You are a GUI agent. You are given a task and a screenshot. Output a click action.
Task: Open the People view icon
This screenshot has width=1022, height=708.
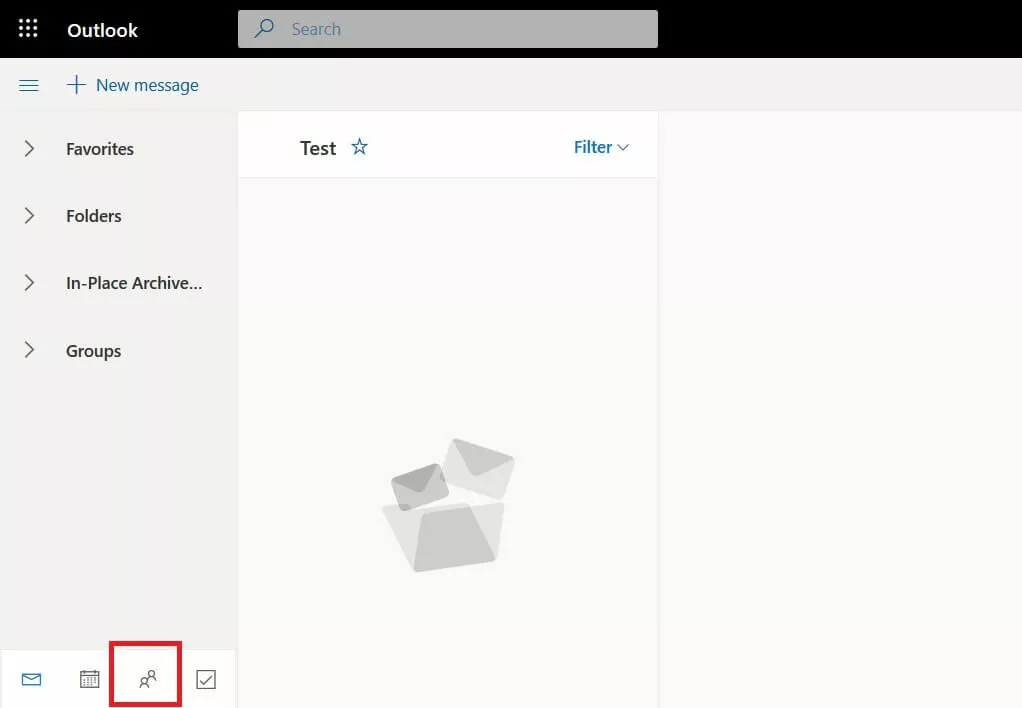point(146,679)
